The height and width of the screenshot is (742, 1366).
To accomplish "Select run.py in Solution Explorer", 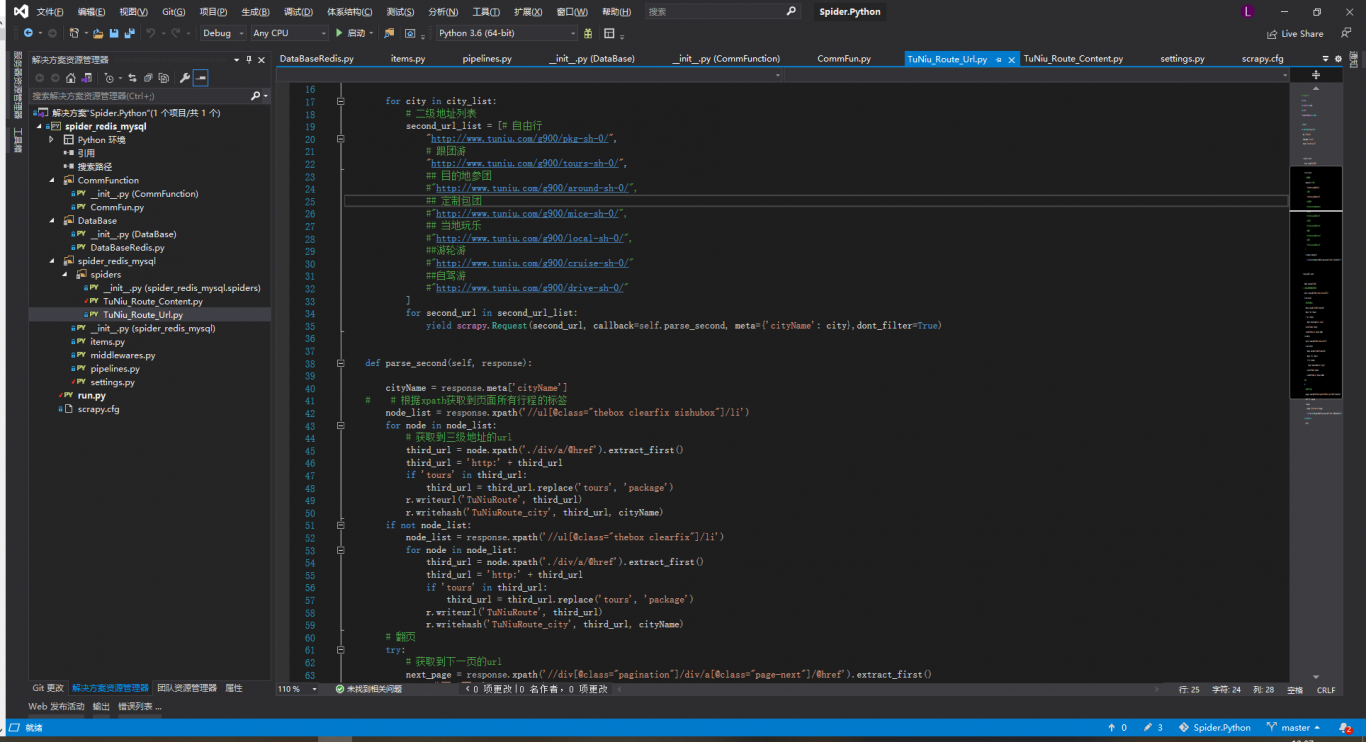I will (91, 395).
